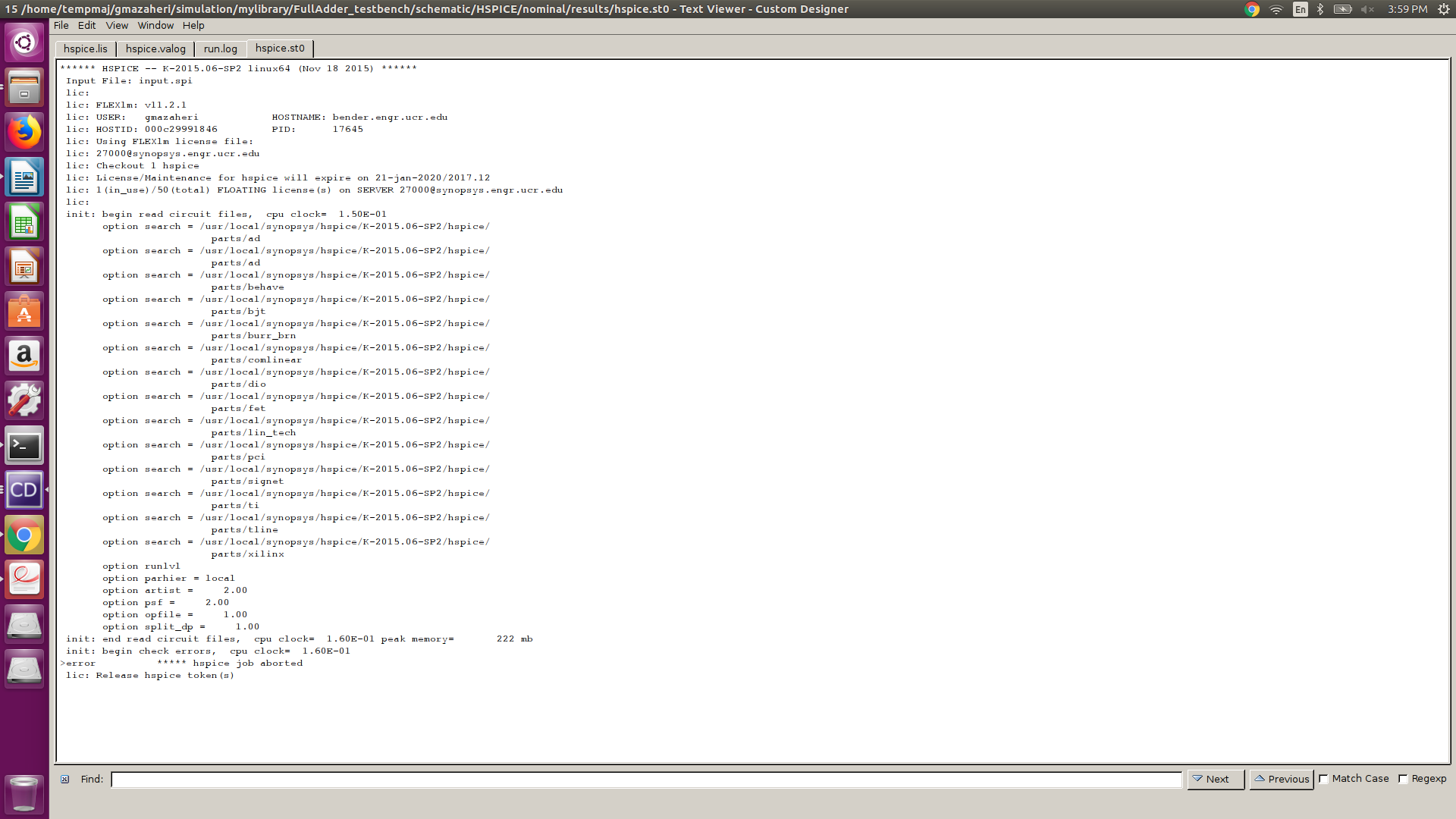Open Firefox from the dock
The image size is (1456, 819).
[x=24, y=132]
